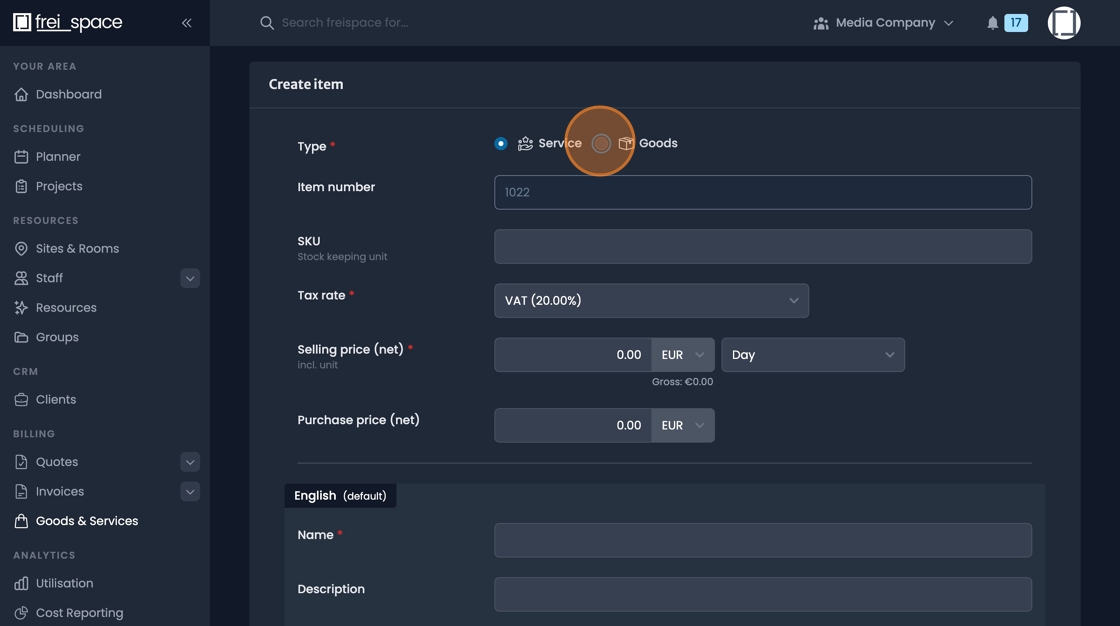Screen dimensions: 1120x626
Task: Expand the Invoices submenu
Action: (x=189, y=491)
